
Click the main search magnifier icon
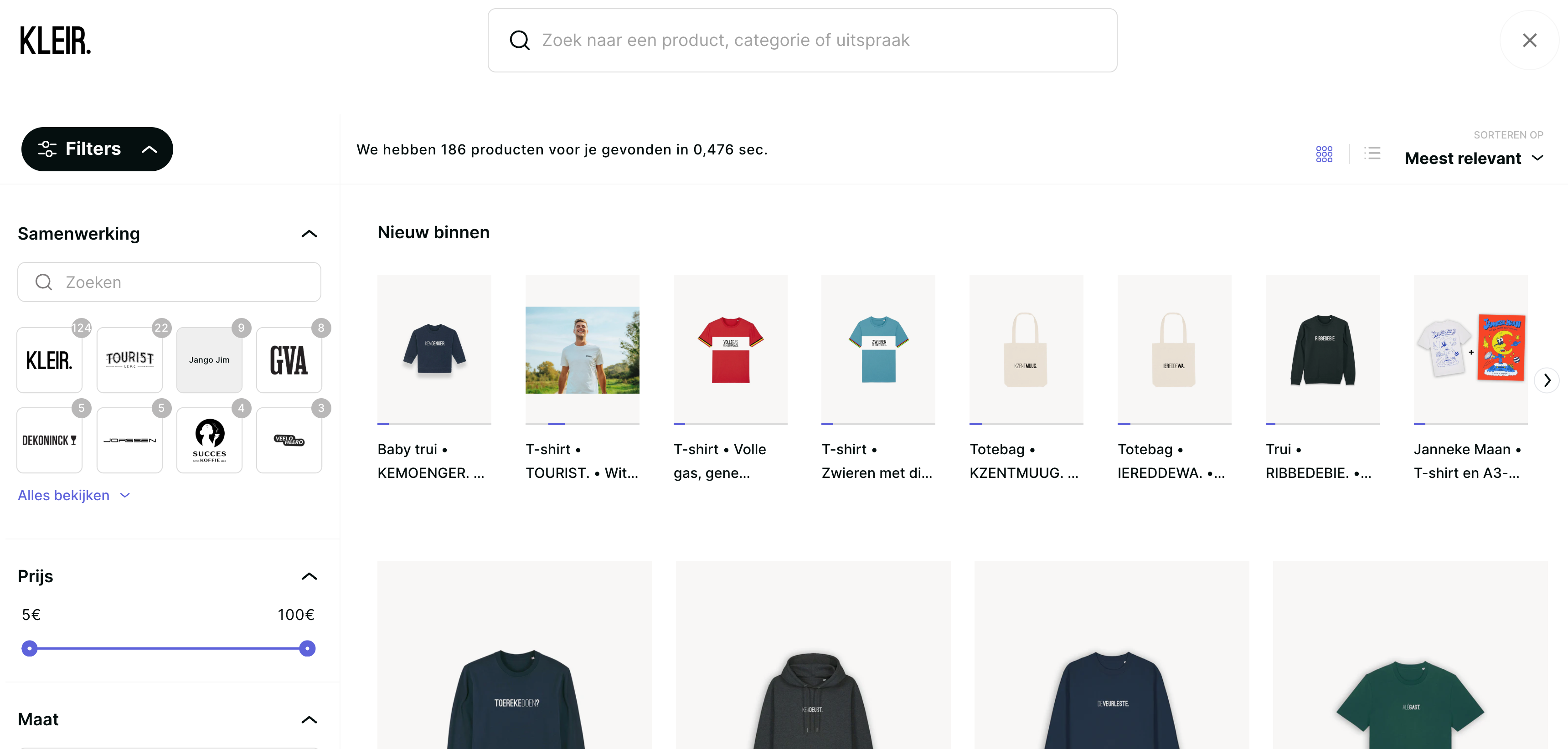(519, 40)
